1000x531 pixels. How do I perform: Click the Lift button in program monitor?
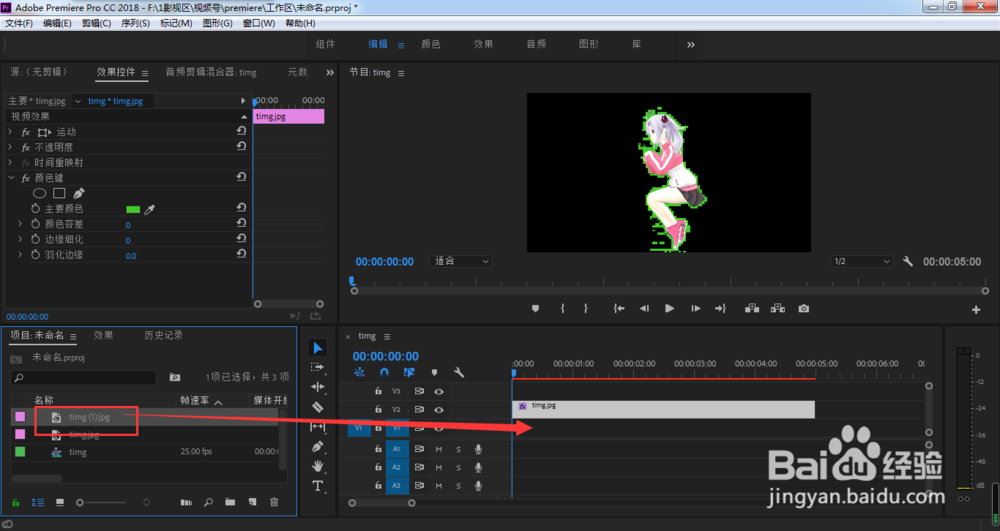click(x=752, y=309)
